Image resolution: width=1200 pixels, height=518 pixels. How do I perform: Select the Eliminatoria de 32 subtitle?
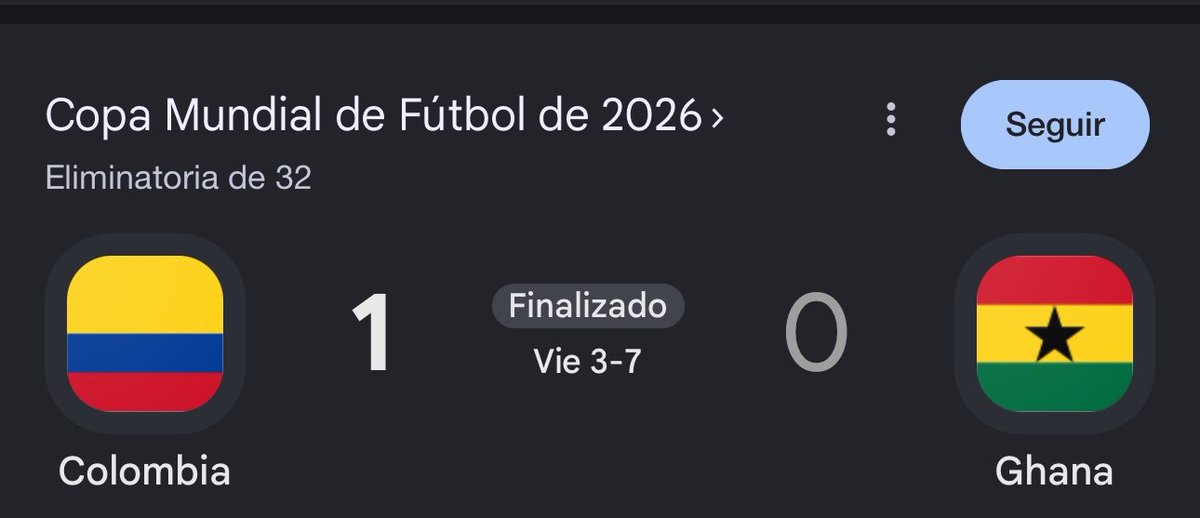pyautogui.click(x=178, y=178)
